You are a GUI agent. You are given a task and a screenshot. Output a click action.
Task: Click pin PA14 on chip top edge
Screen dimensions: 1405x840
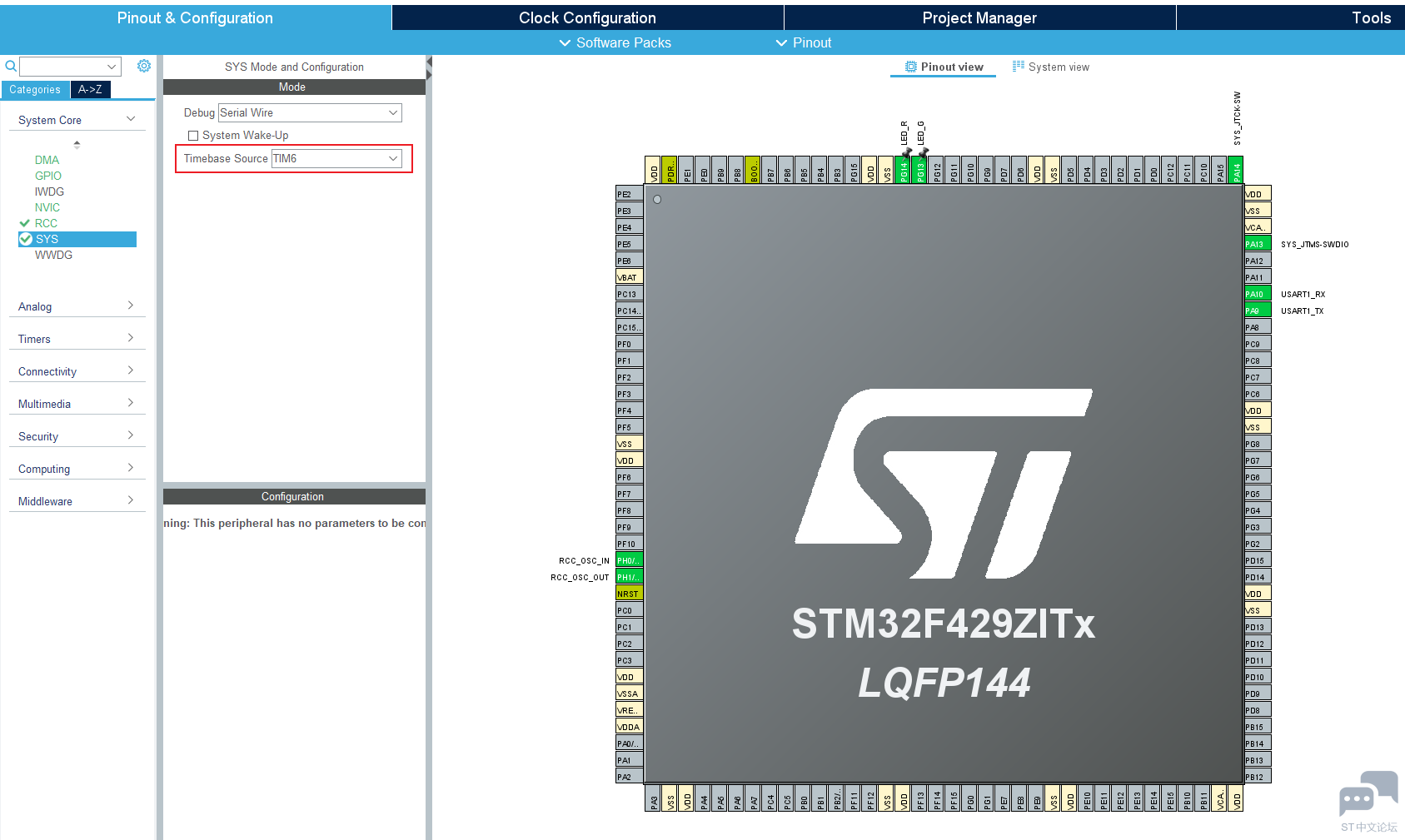pyautogui.click(x=1236, y=170)
